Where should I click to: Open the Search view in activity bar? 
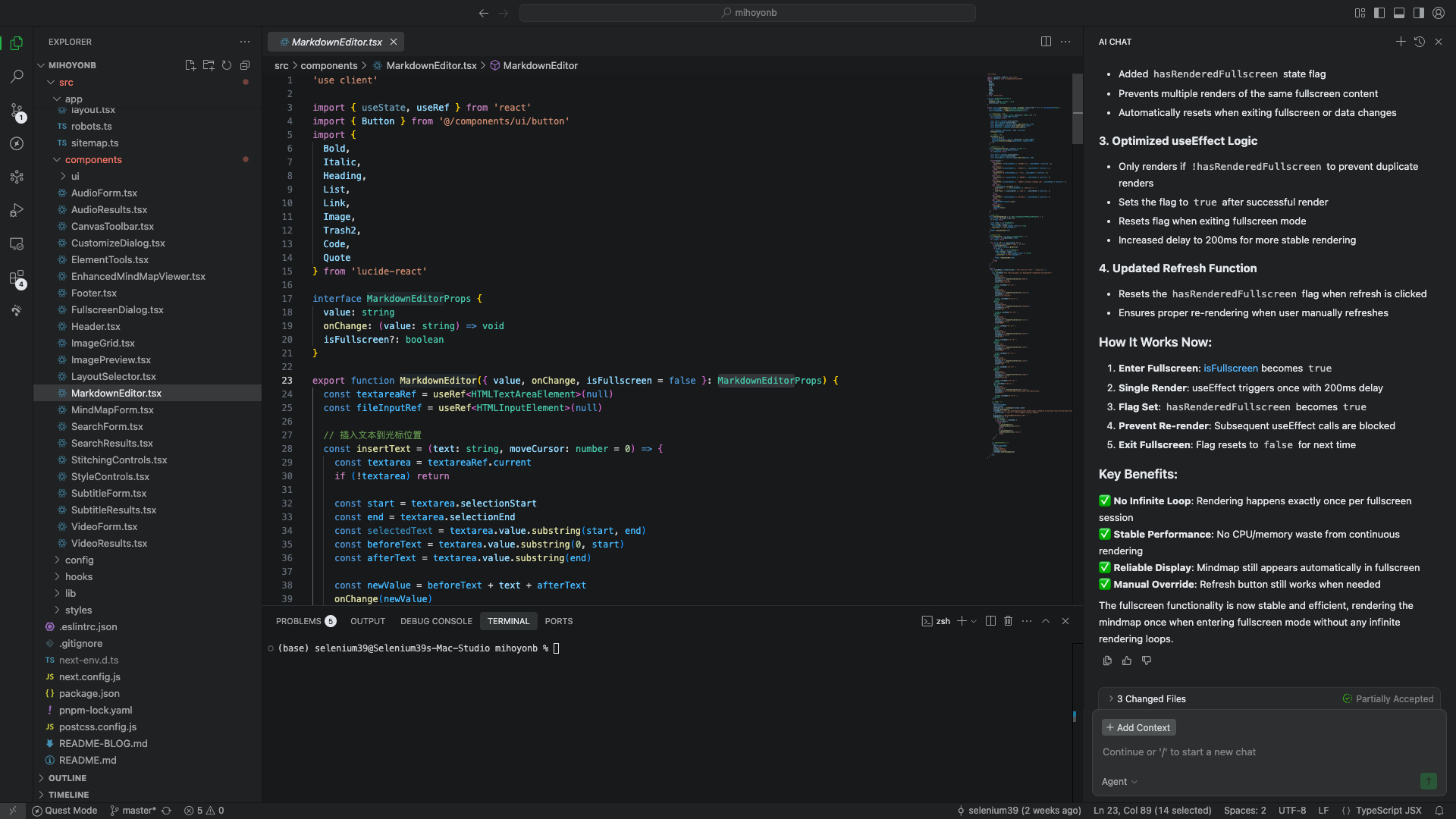point(17,77)
